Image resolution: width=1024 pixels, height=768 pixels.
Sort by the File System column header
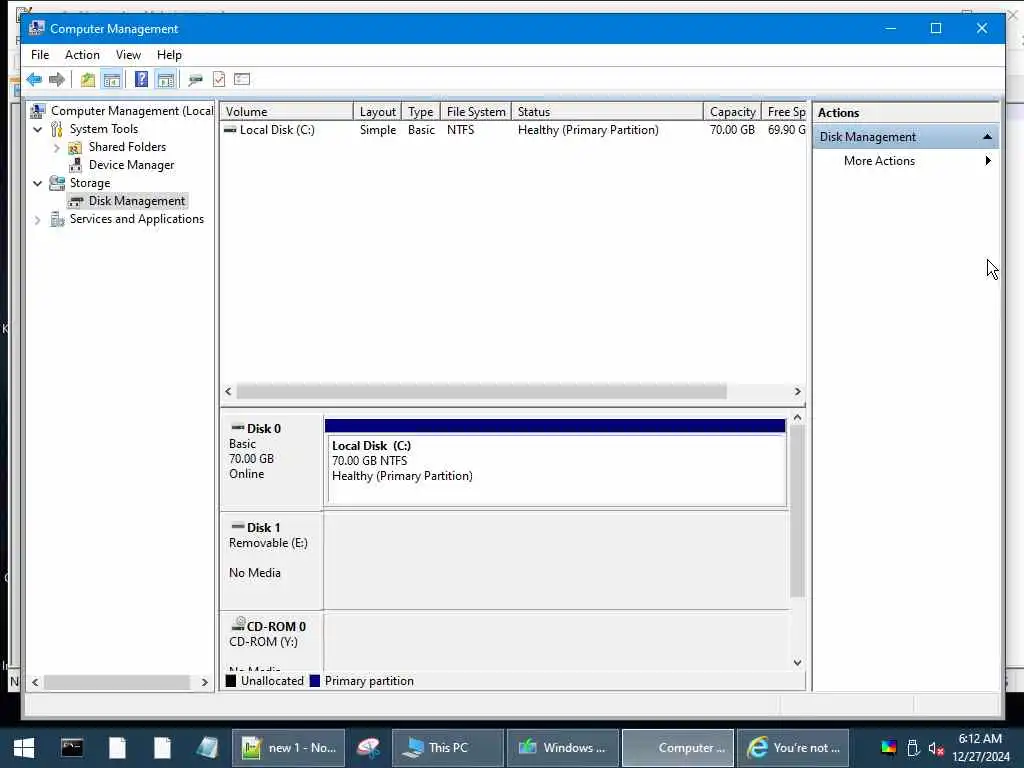point(476,112)
